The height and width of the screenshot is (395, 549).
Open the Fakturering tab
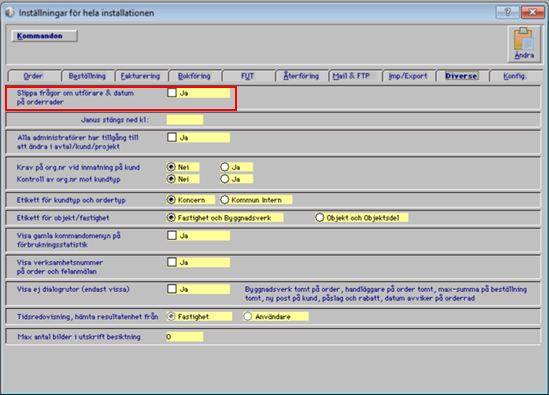point(141,76)
